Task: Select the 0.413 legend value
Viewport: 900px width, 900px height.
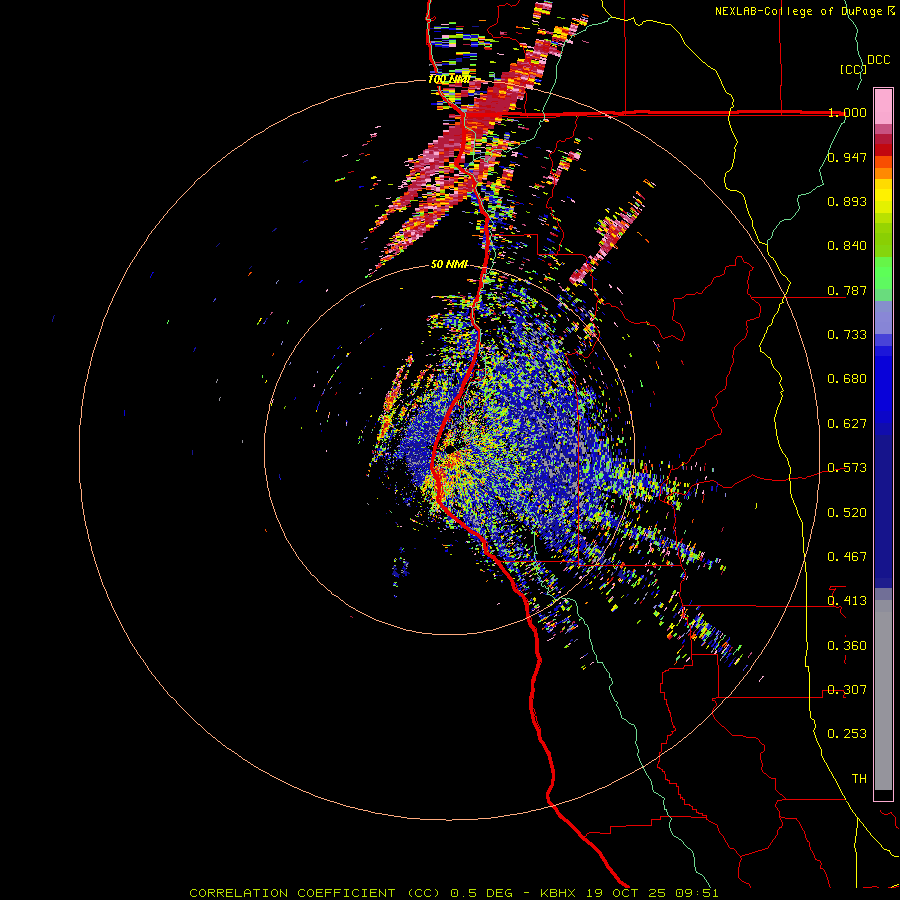Action: pyautogui.click(x=847, y=601)
